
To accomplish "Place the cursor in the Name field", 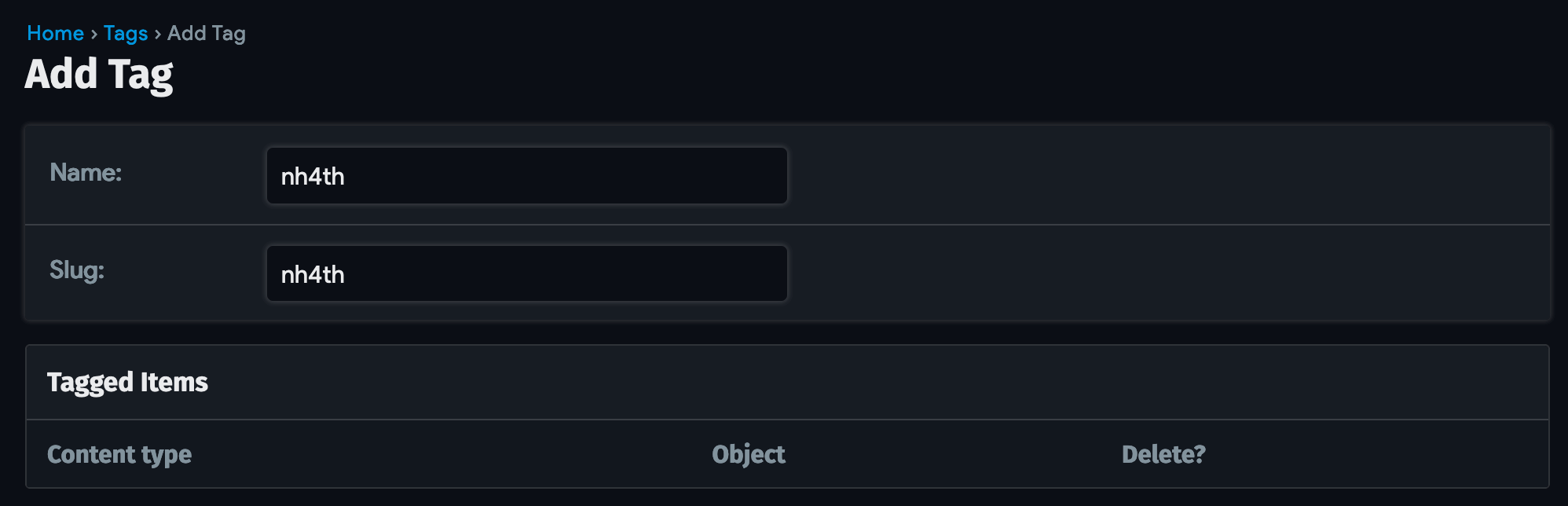I will 526,175.
